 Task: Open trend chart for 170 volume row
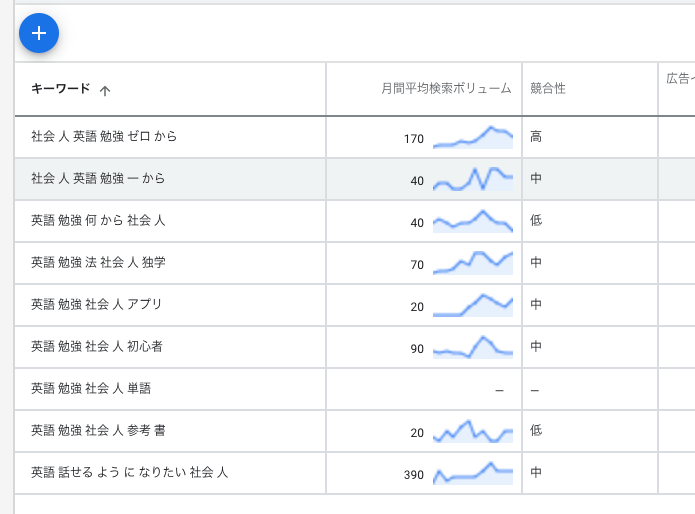tap(473, 137)
